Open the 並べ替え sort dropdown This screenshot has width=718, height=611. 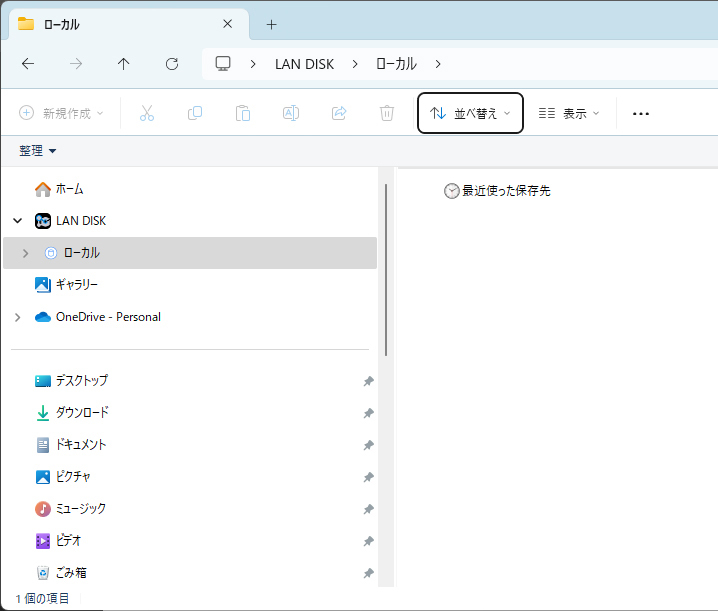click(x=469, y=114)
